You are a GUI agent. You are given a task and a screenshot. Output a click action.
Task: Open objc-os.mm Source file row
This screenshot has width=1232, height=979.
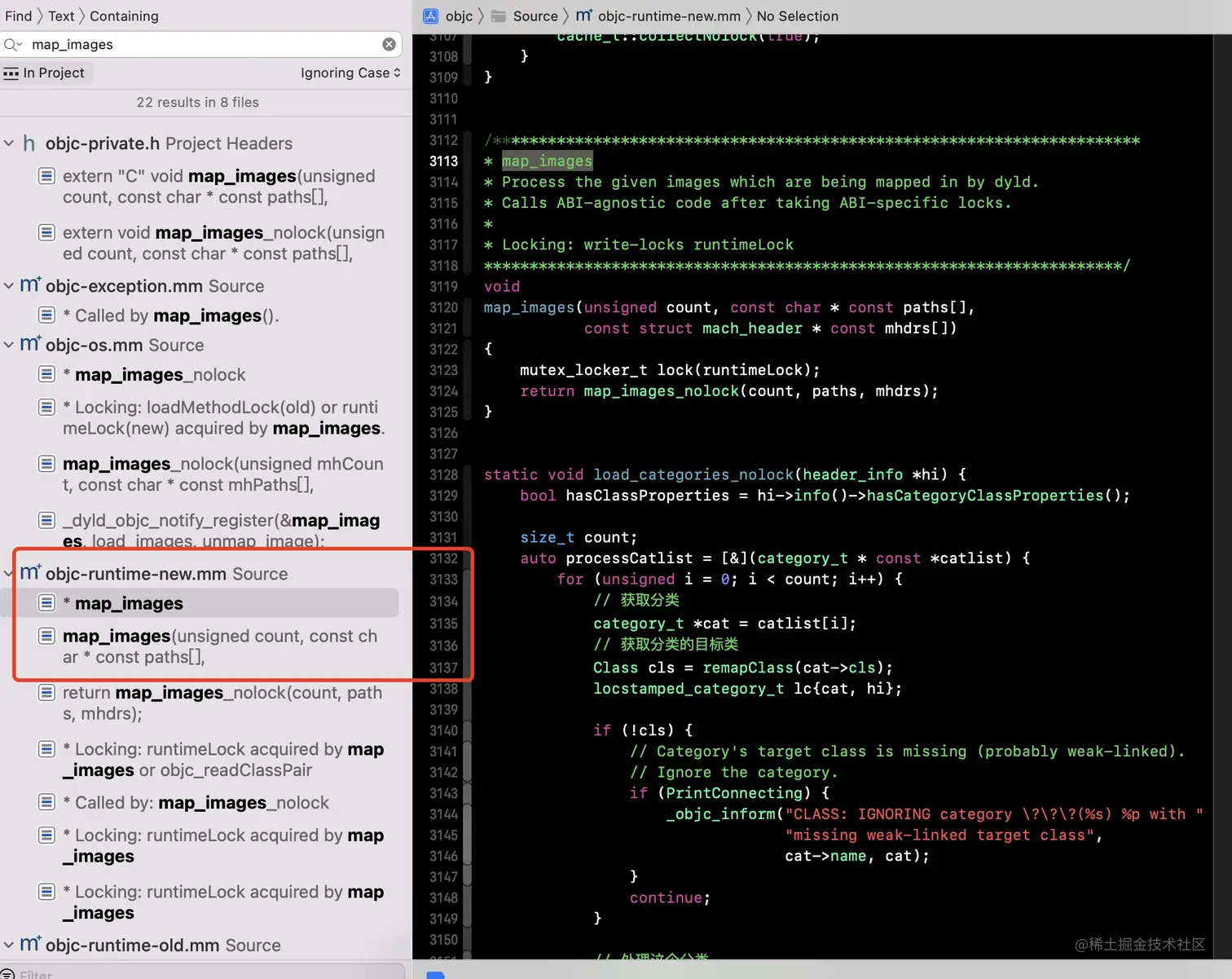(125, 345)
